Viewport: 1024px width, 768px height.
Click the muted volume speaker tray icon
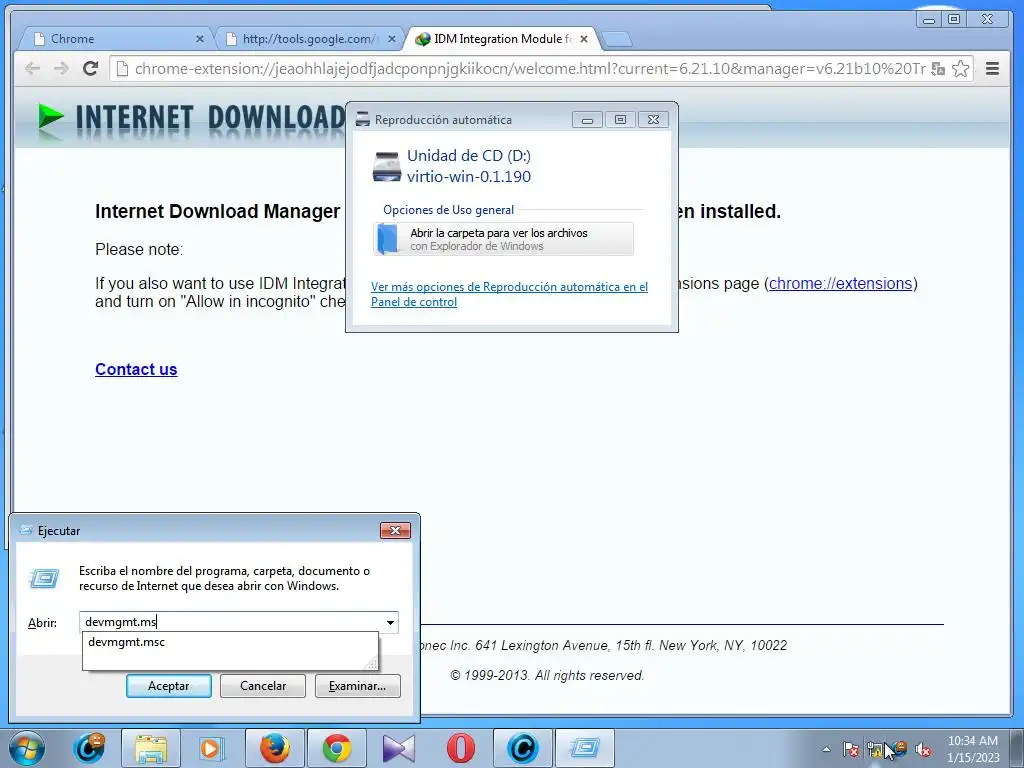[923, 749]
